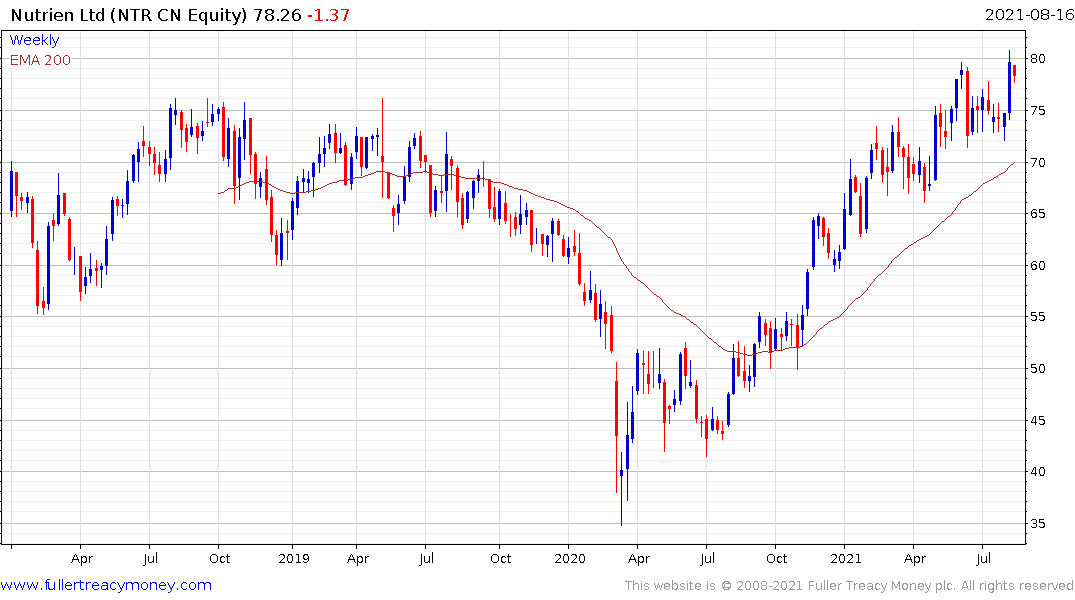Click the price change -1.37
The height and width of the screenshot is (600, 1075).
[328, 15]
